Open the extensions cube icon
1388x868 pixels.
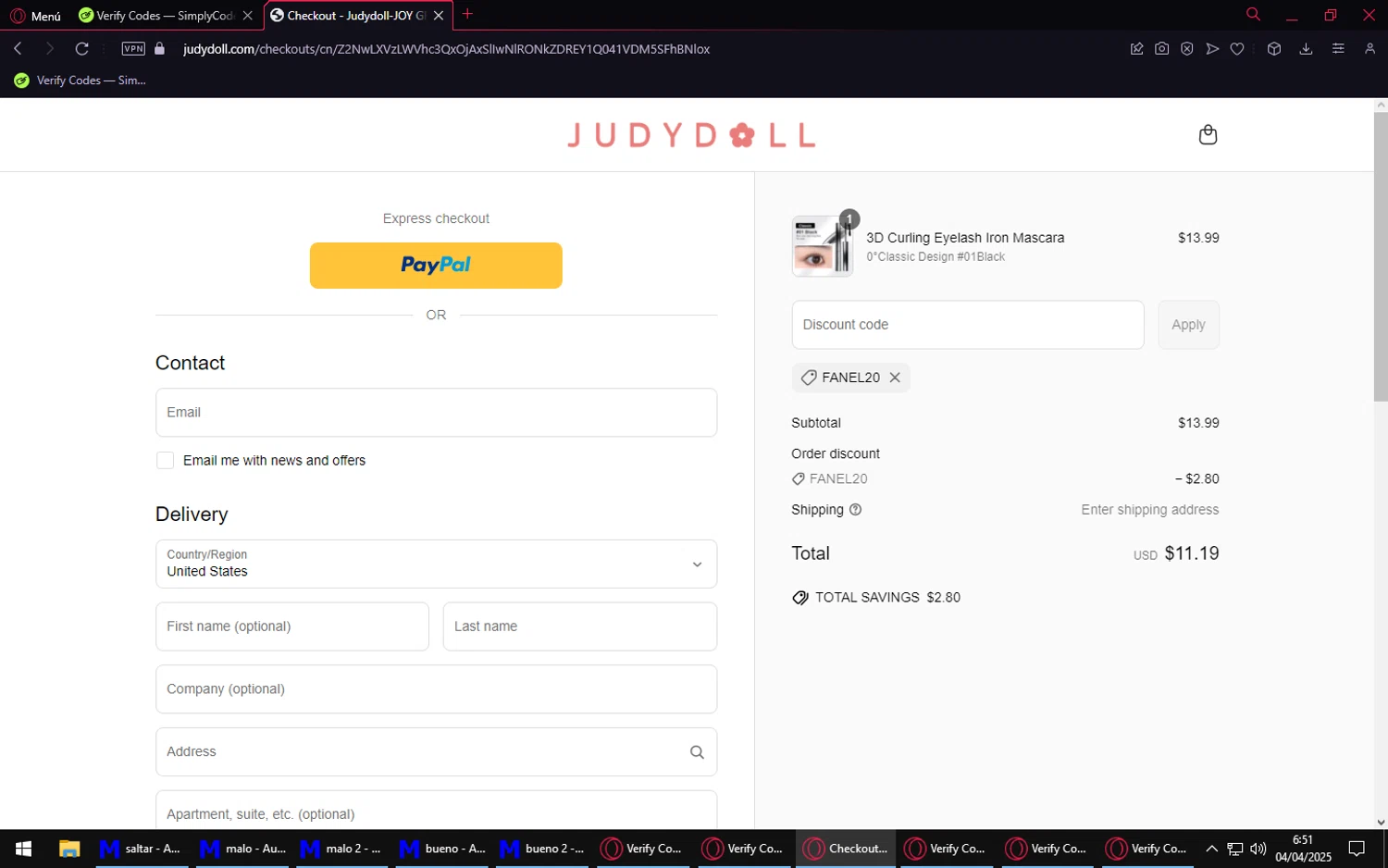click(1274, 49)
